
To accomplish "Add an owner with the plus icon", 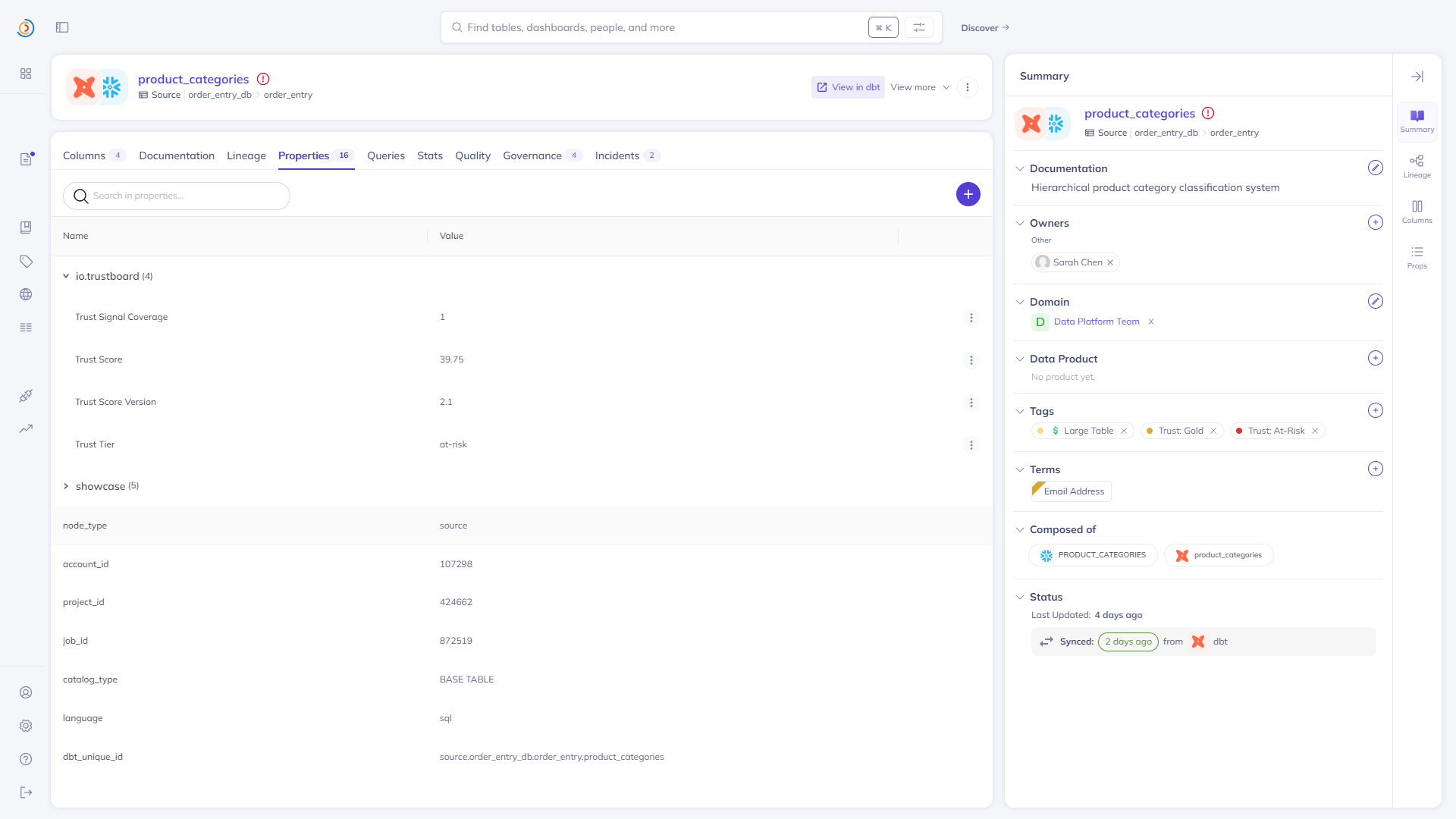I will (1376, 222).
